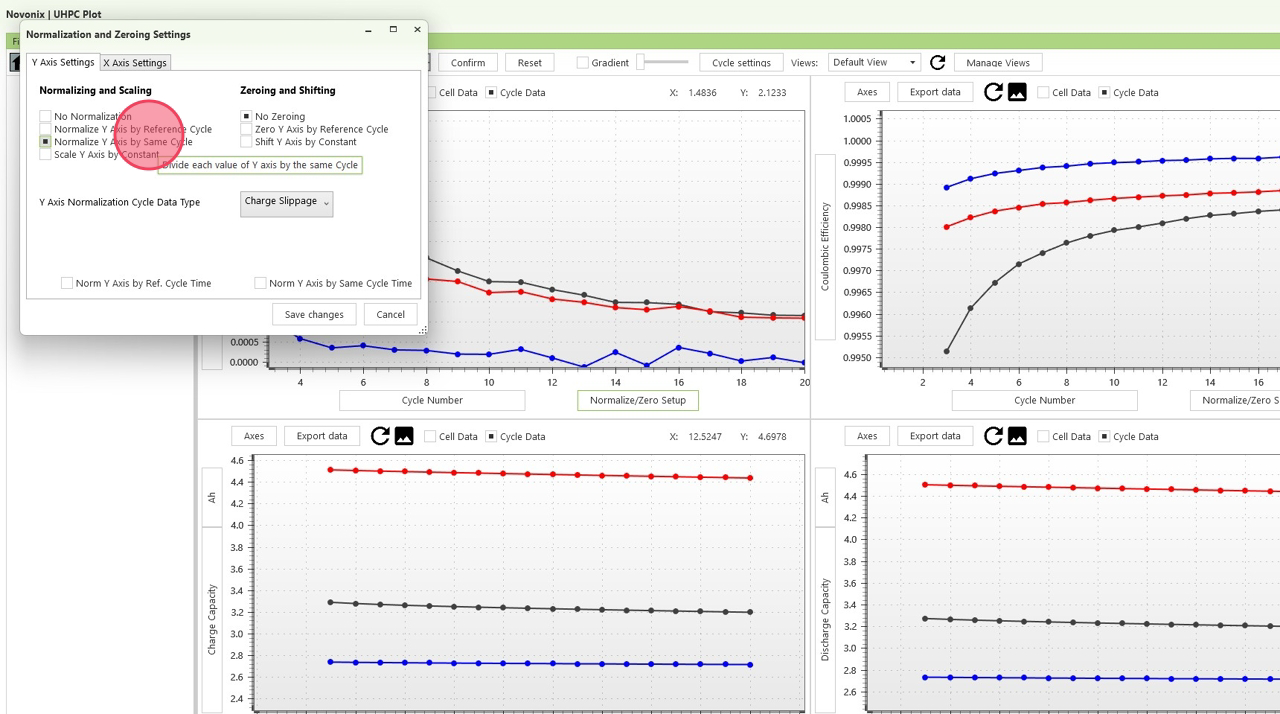Export data from Charge Capacity plot
1280x714 pixels.
click(x=322, y=436)
